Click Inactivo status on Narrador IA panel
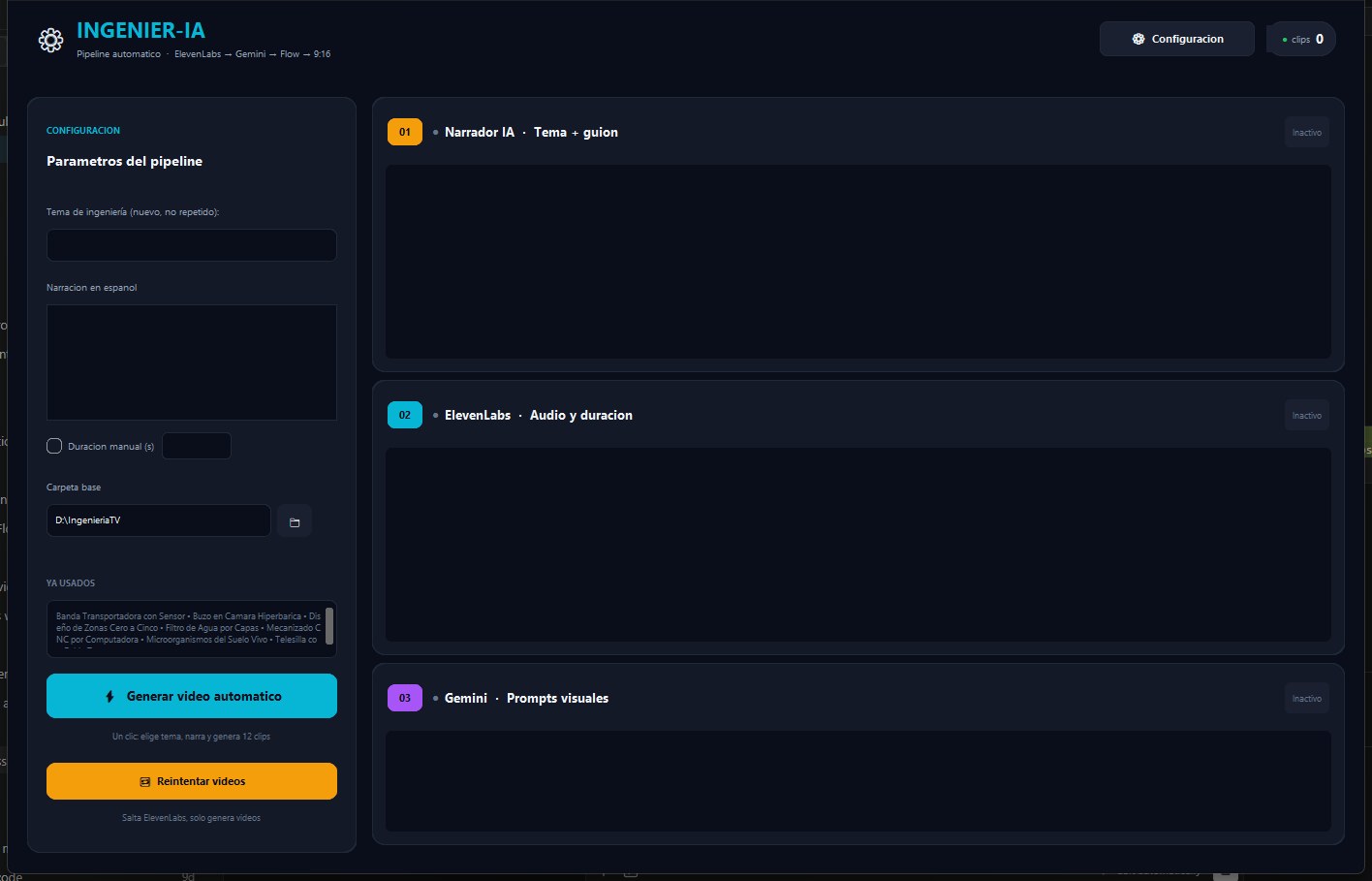 [x=1306, y=133]
